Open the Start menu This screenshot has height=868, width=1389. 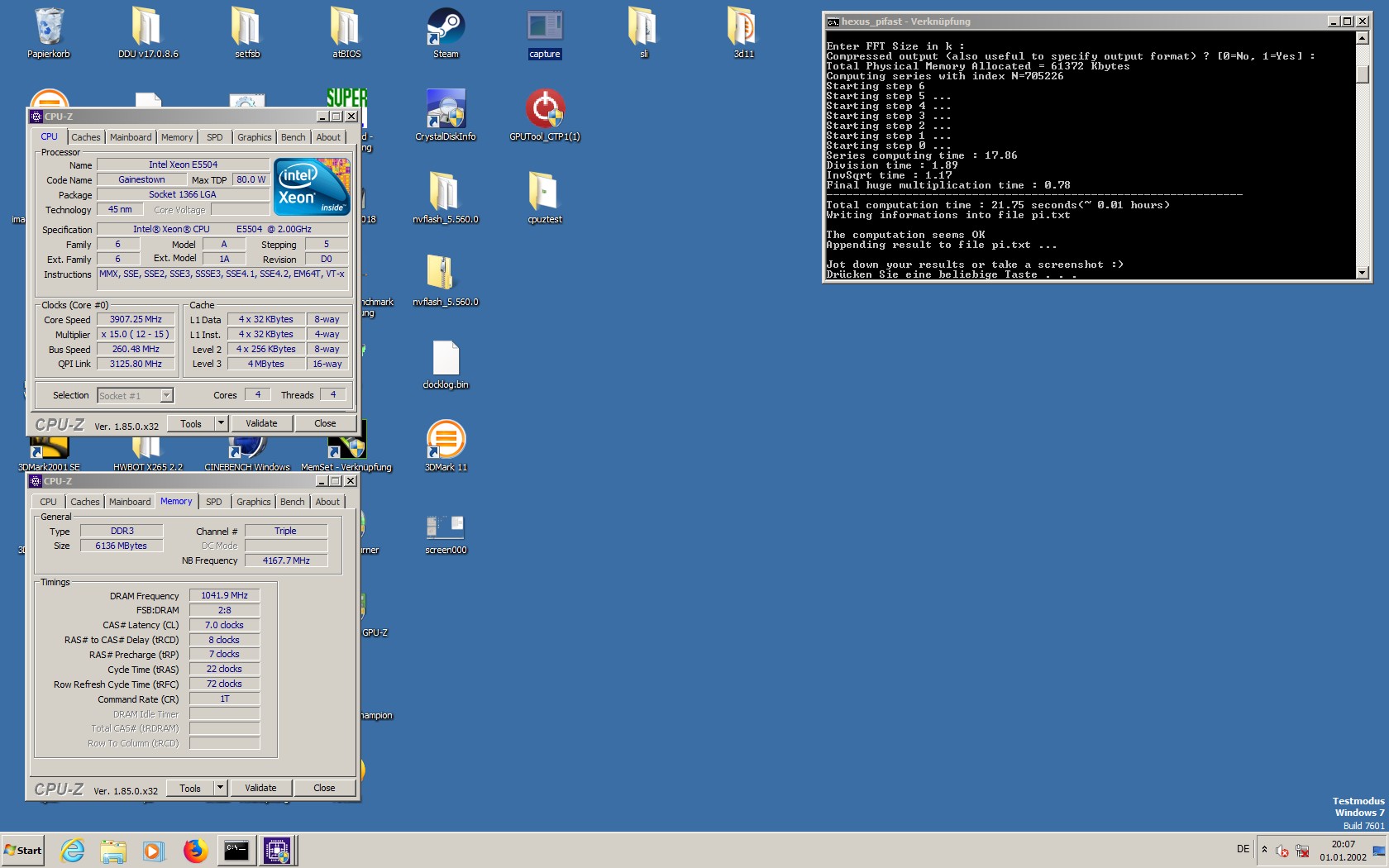(x=23, y=850)
